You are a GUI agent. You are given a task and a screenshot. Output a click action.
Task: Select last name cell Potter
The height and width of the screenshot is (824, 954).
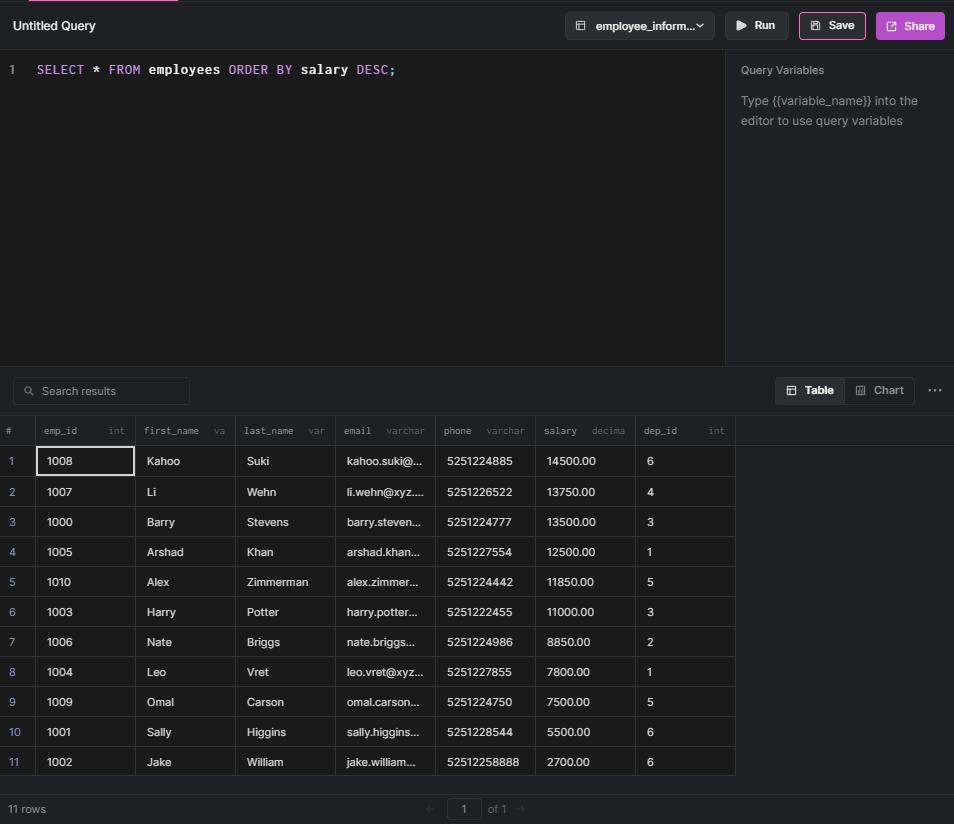[285, 612]
